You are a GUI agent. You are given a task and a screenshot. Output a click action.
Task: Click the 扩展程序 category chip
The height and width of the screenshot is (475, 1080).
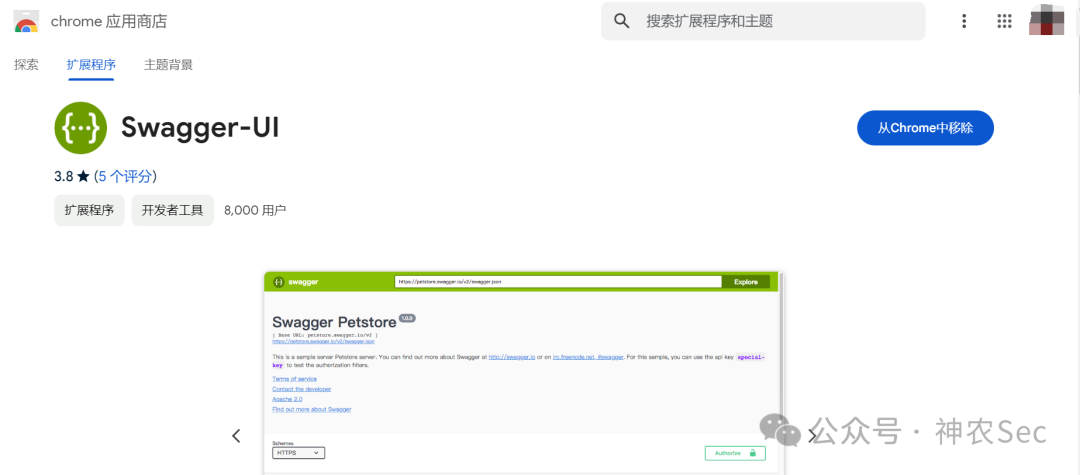[x=89, y=210]
